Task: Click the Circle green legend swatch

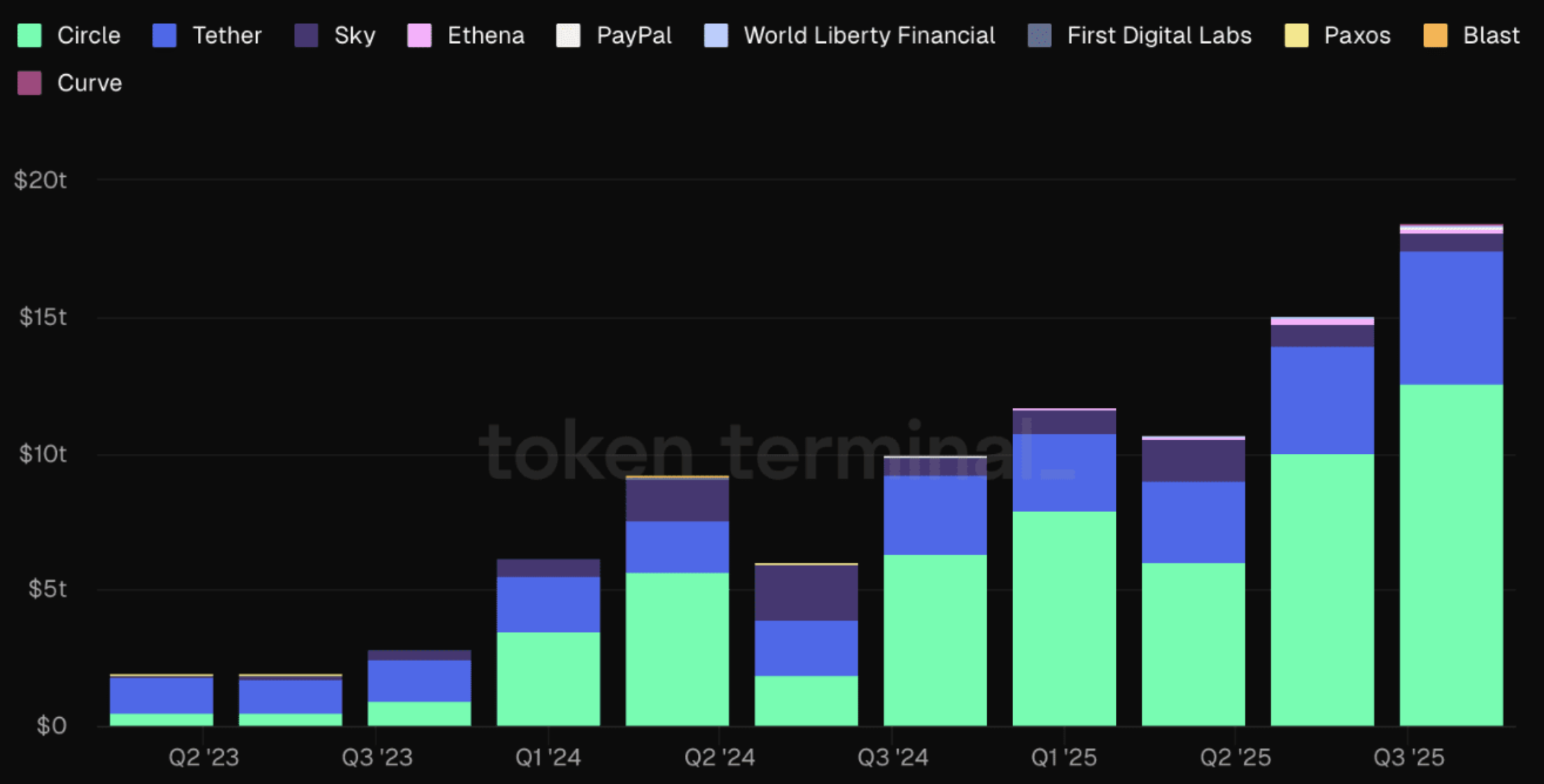Action: coord(29,35)
